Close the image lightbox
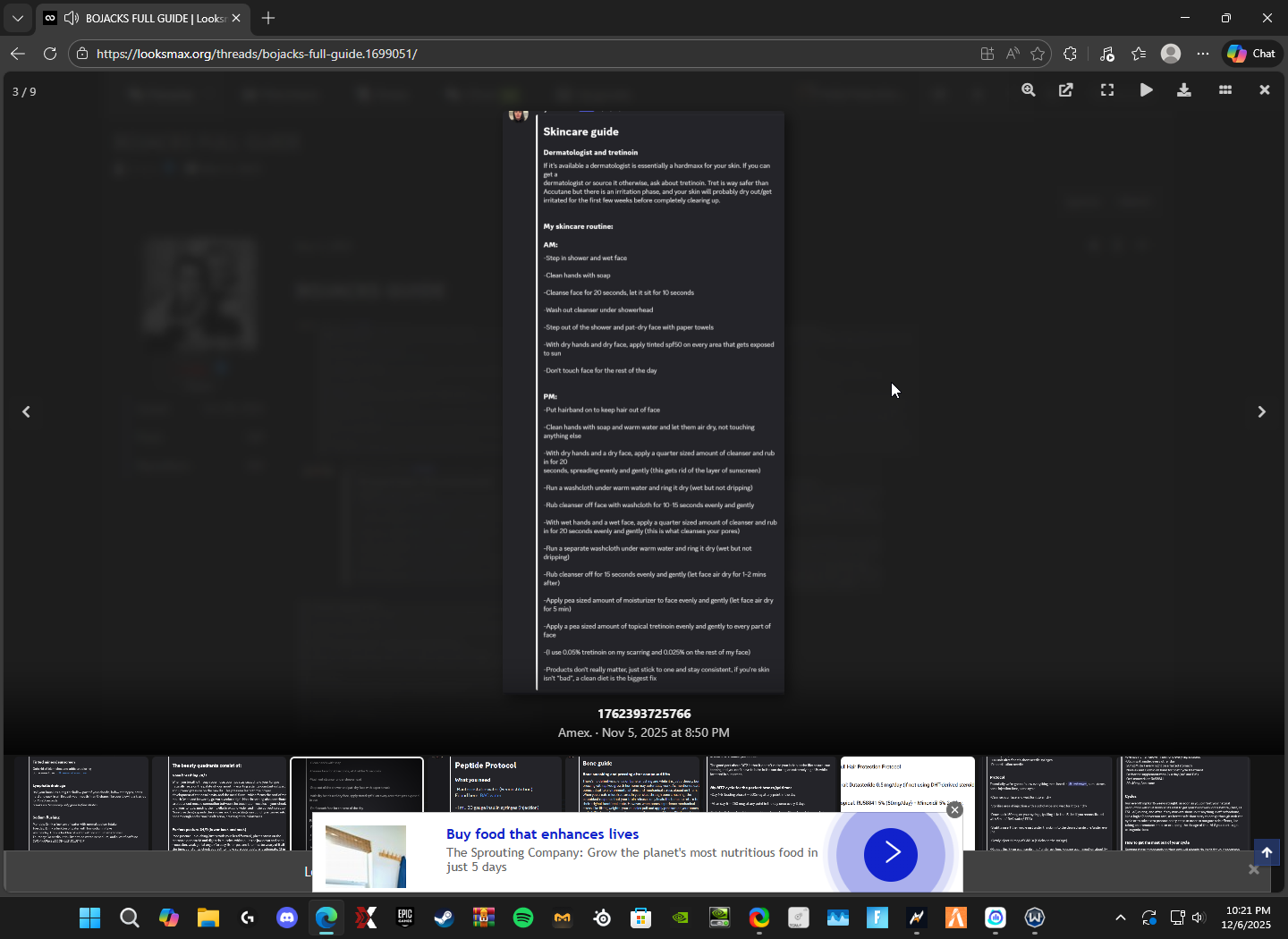 pos(1264,90)
